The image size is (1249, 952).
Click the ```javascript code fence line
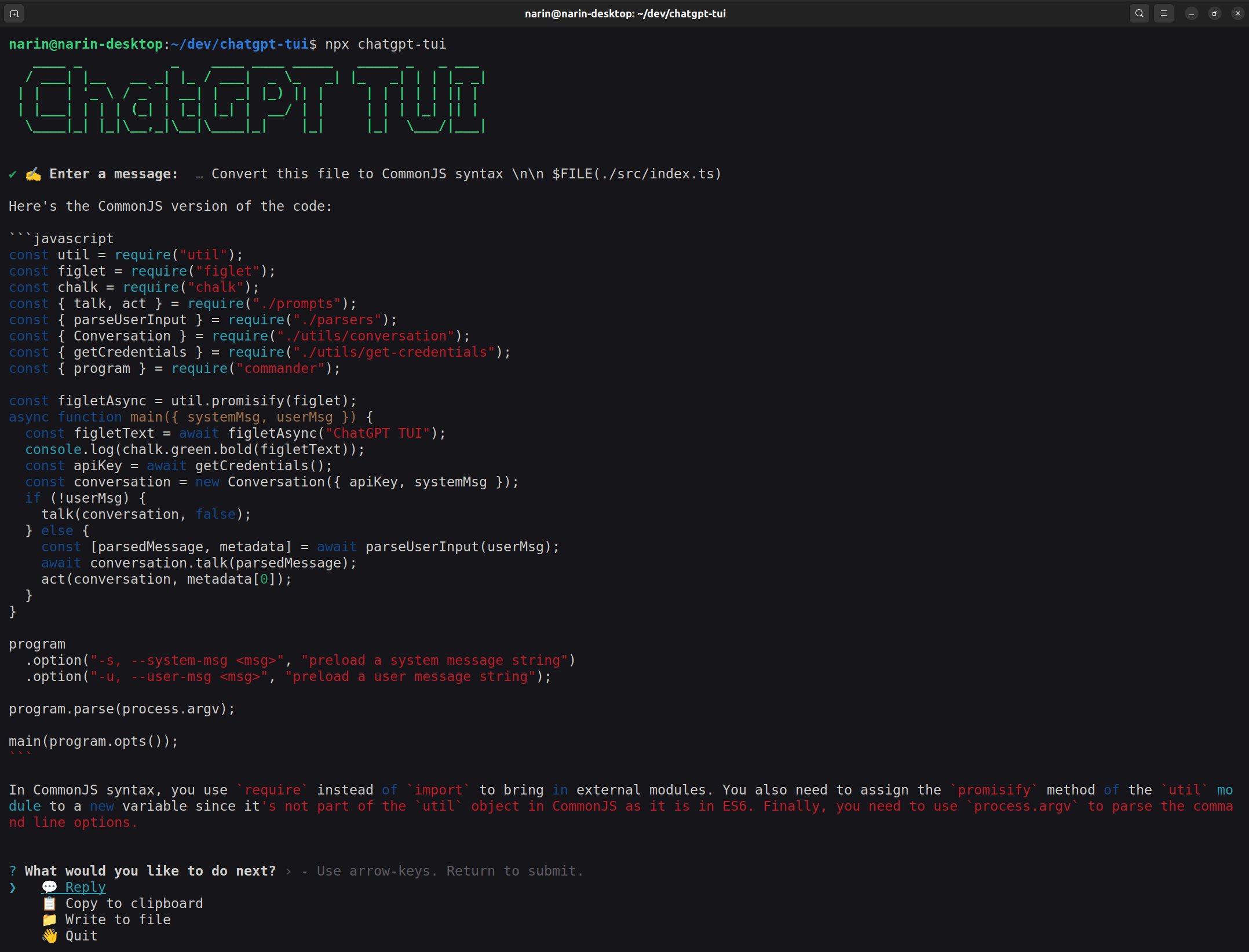pos(61,239)
